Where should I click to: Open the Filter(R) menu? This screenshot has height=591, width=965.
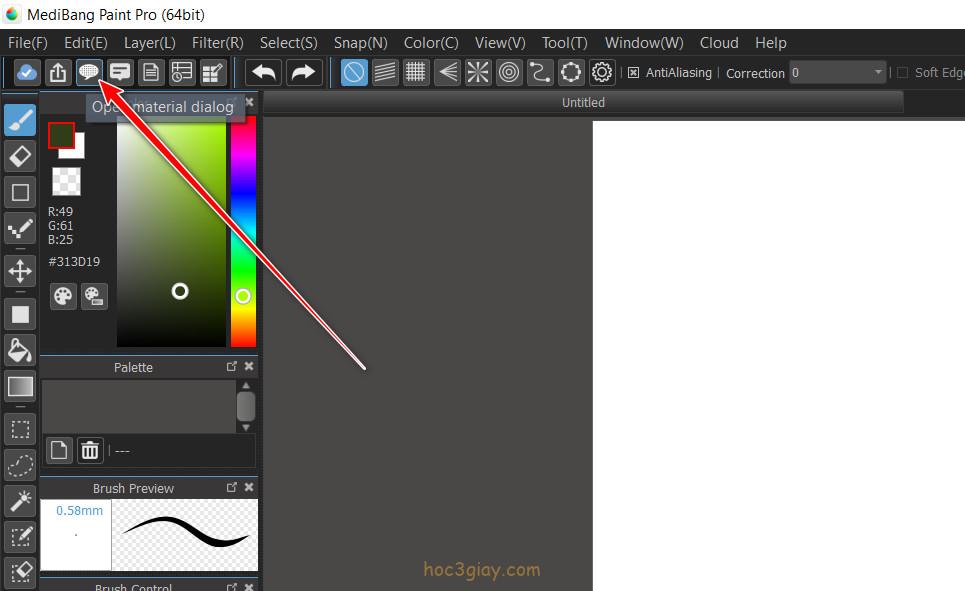[217, 43]
